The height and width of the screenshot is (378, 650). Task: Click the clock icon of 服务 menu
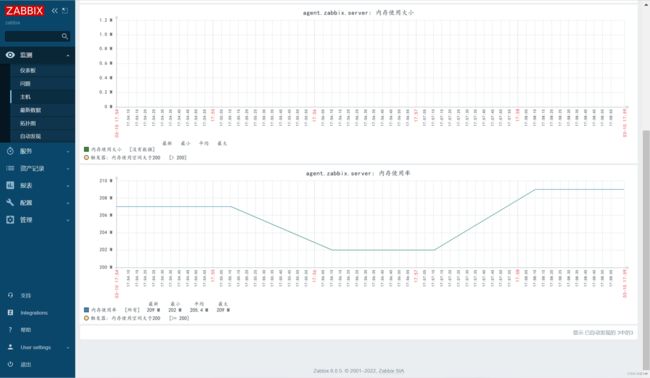(10, 151)
